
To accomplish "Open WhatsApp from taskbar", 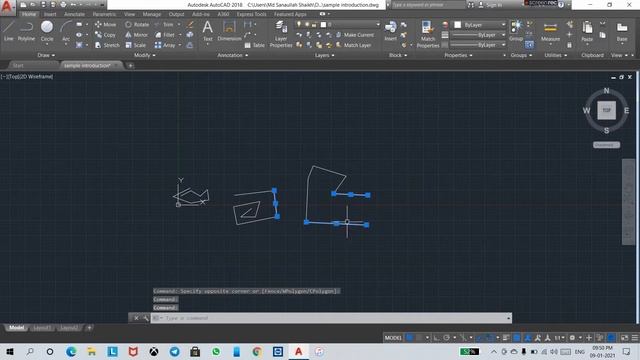I will (x=216, y=351).
